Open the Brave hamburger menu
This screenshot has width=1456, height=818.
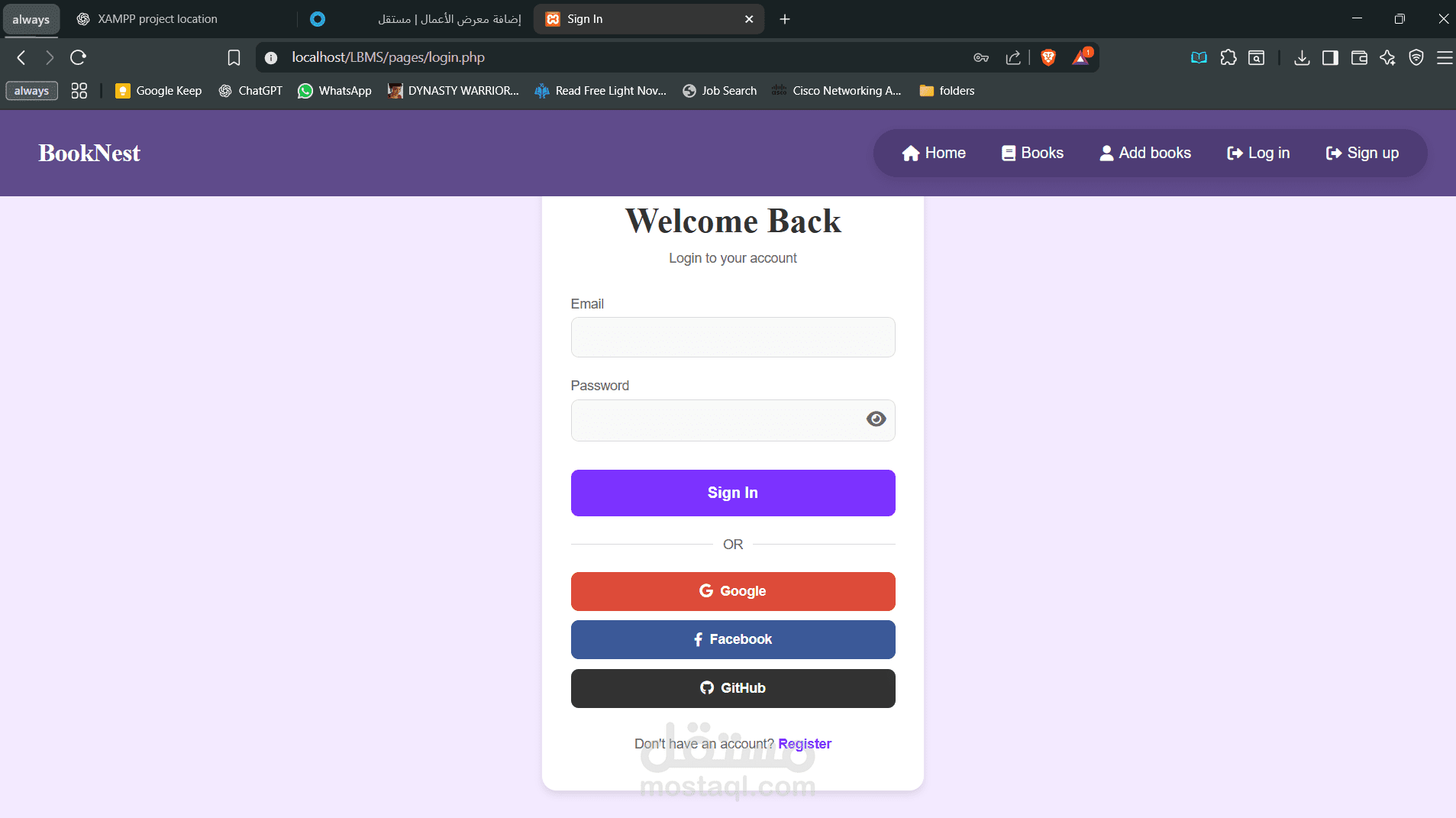click(x=1445, y=57)
